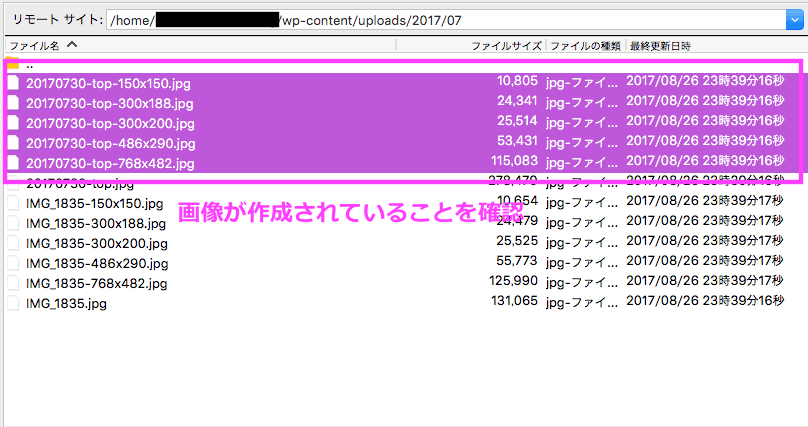
Task: Select file name IMG_1835.jpg
Action: click(x=66, y=304)
